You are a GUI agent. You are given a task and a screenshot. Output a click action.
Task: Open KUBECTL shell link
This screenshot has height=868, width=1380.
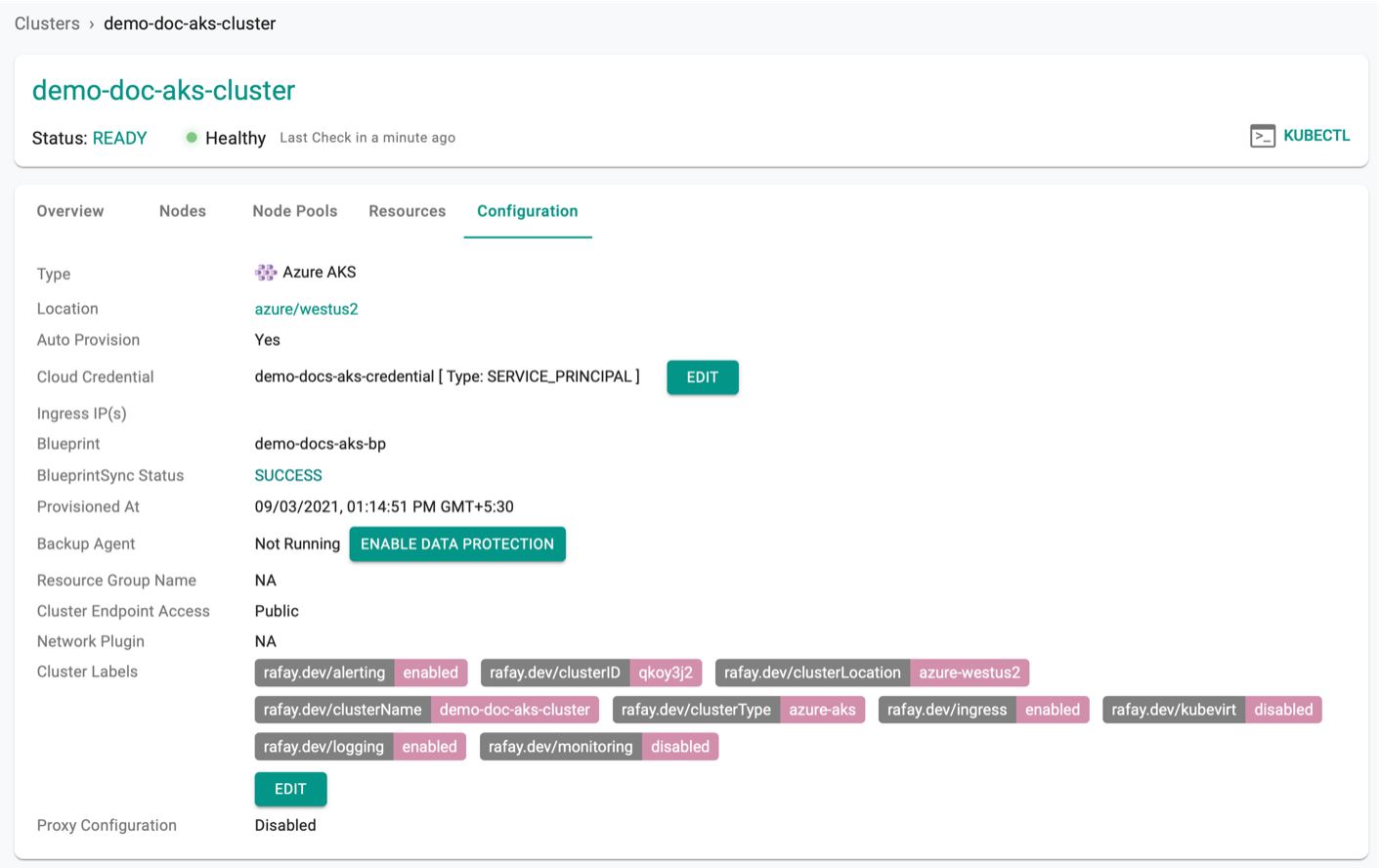1316,136
